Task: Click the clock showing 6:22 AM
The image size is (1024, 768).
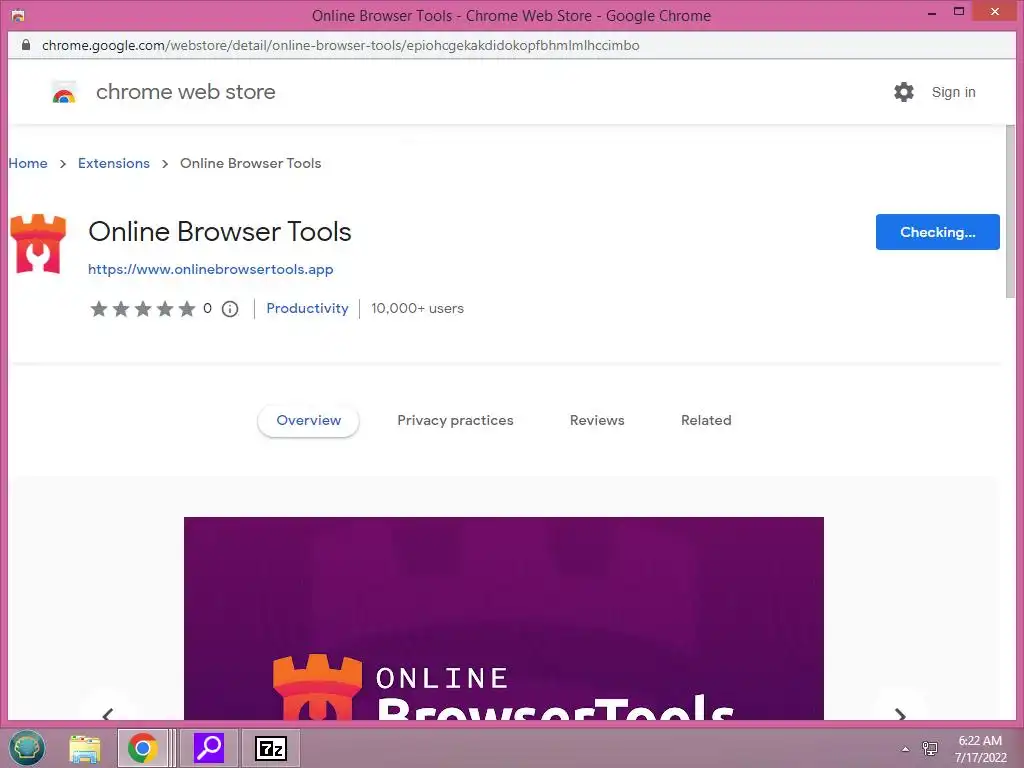Action: tap(980, 741)
